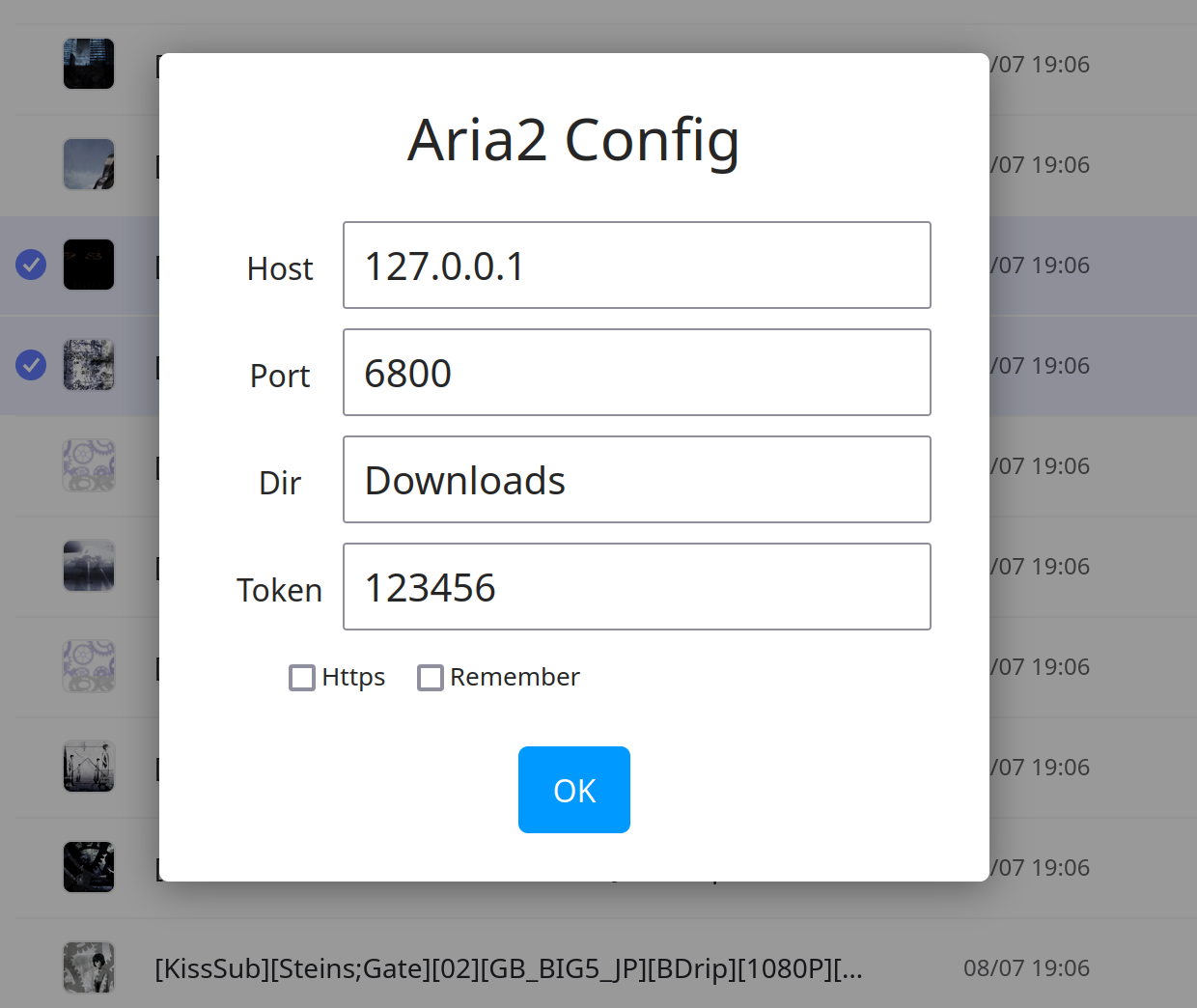Click the Token field with 123456
This screenshot has height=1008, width=1197.
tap(637, 586)
